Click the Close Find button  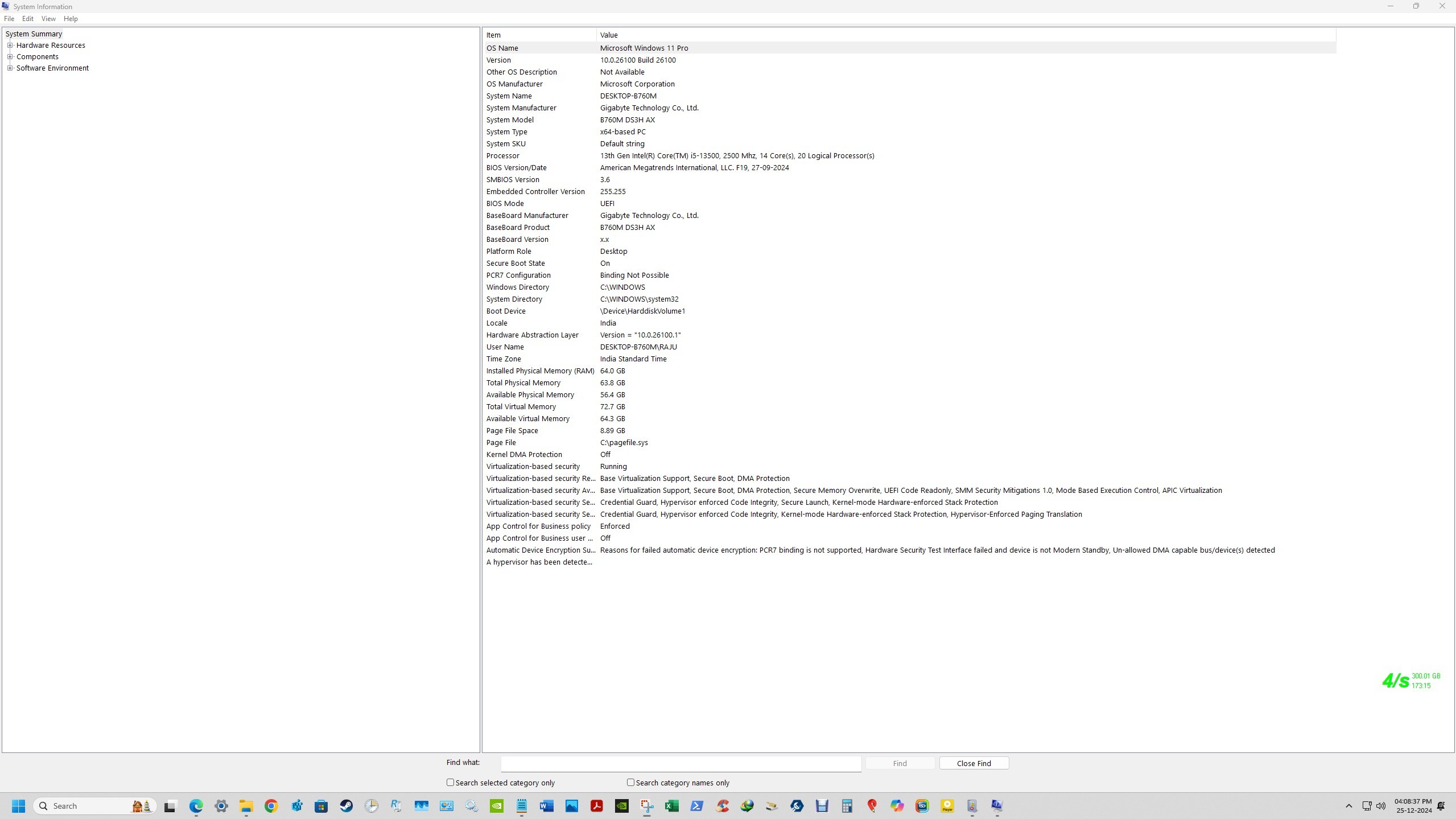[974, 763]
